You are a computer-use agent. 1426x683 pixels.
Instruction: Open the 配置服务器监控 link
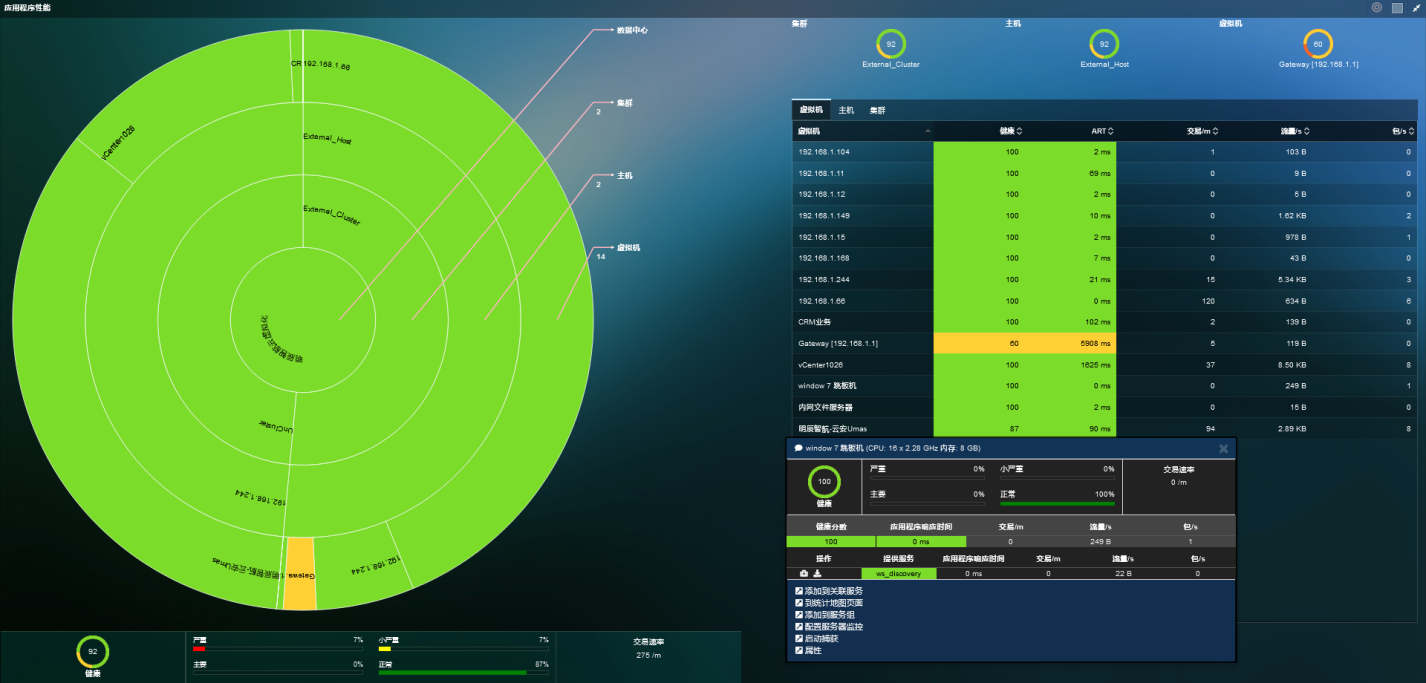(x=834, y=627)
